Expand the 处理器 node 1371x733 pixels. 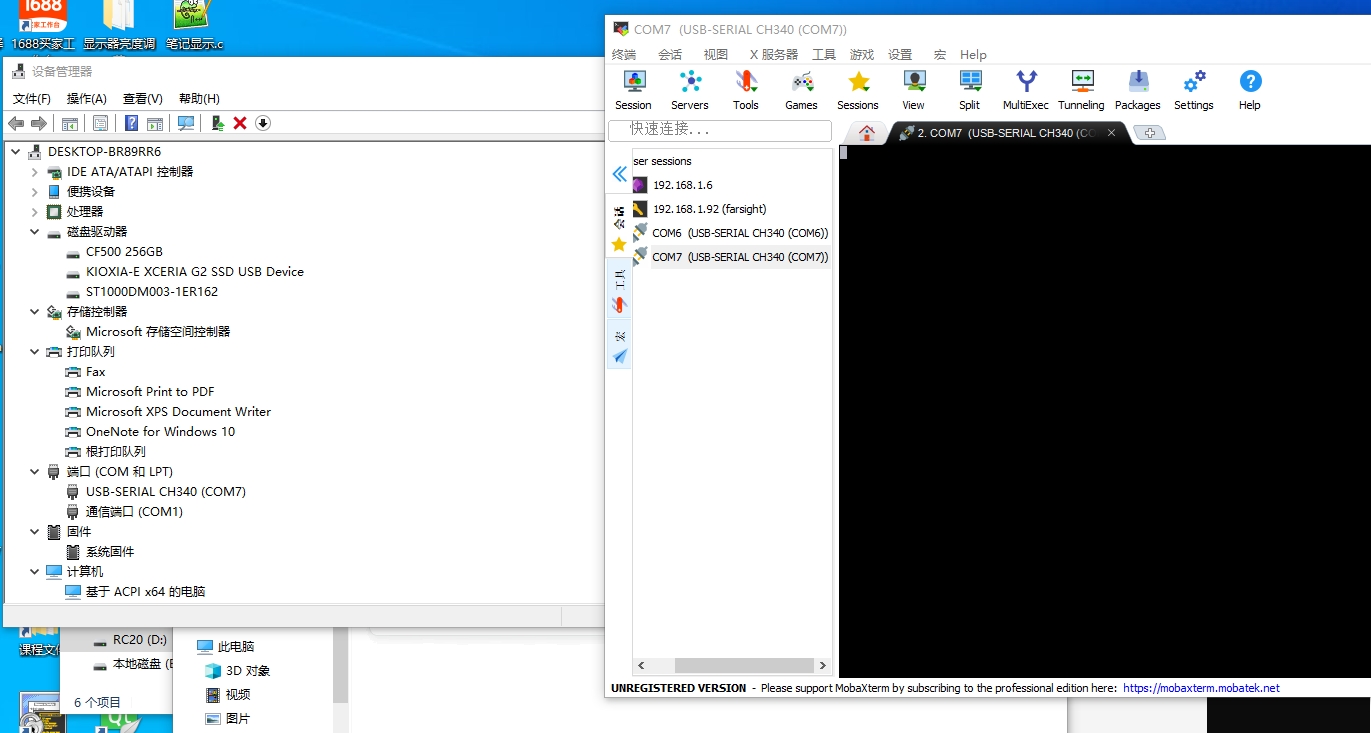click(x=34, y=212)
